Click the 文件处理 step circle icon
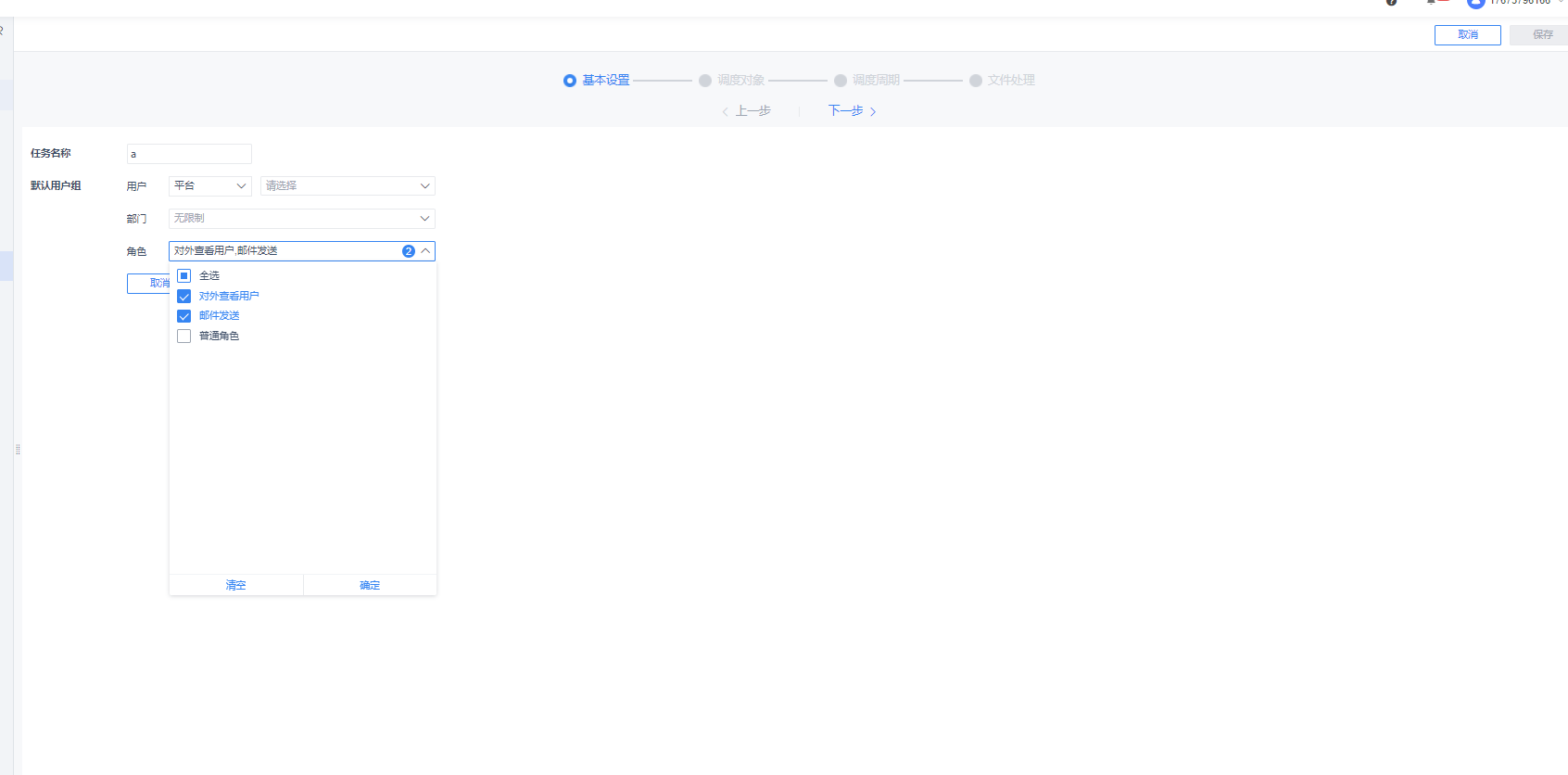Screen dimensions: 1568x775 pos(976,81)
